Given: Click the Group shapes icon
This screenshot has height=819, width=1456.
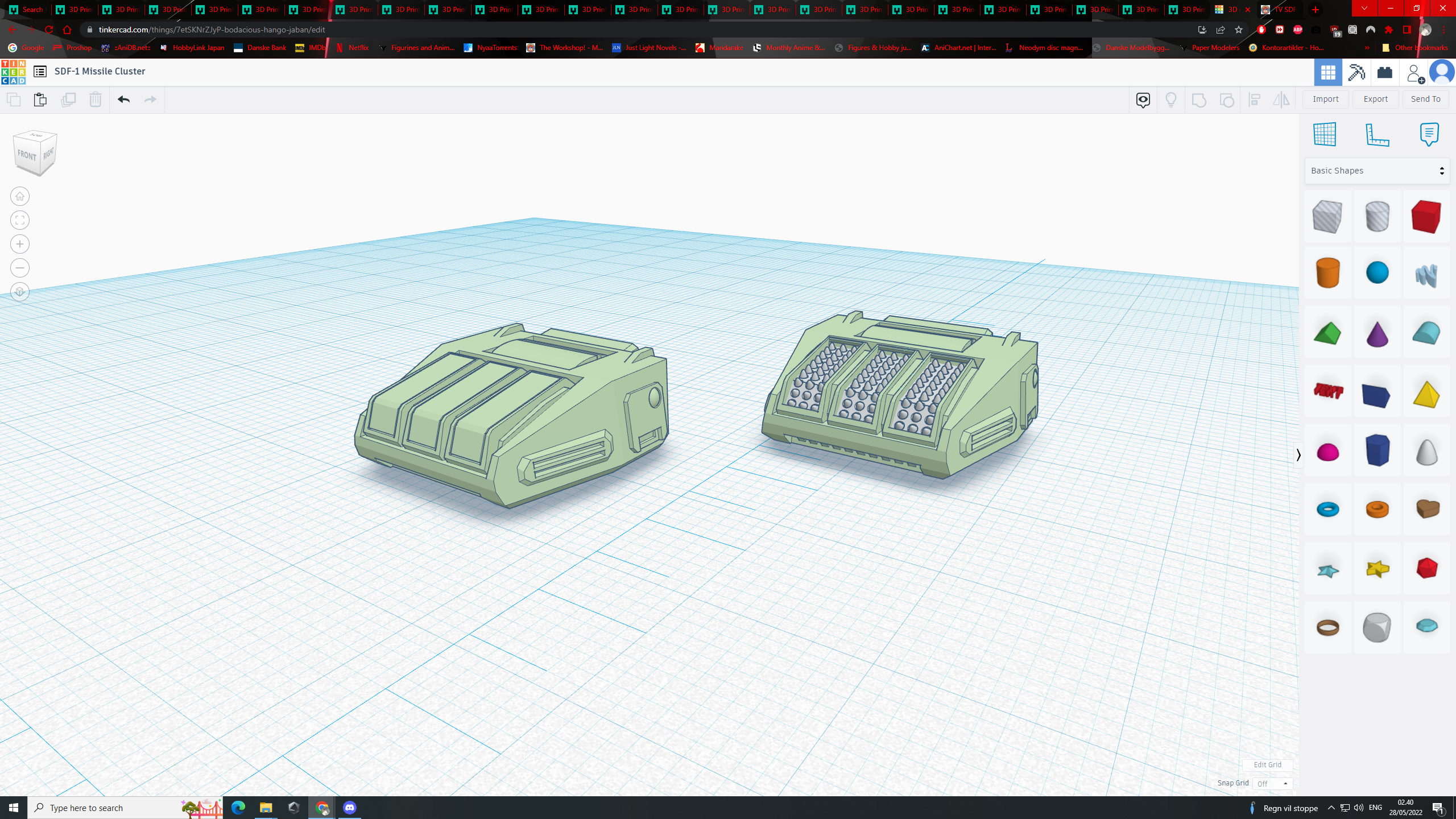Looking at the screenshot, I should point(1199,100).
